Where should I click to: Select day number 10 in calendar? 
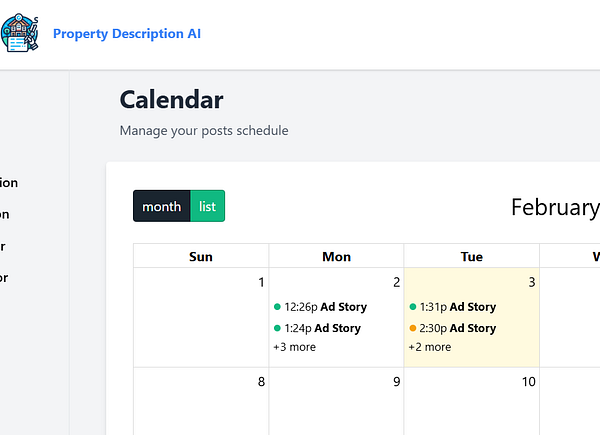click(528, 381)
